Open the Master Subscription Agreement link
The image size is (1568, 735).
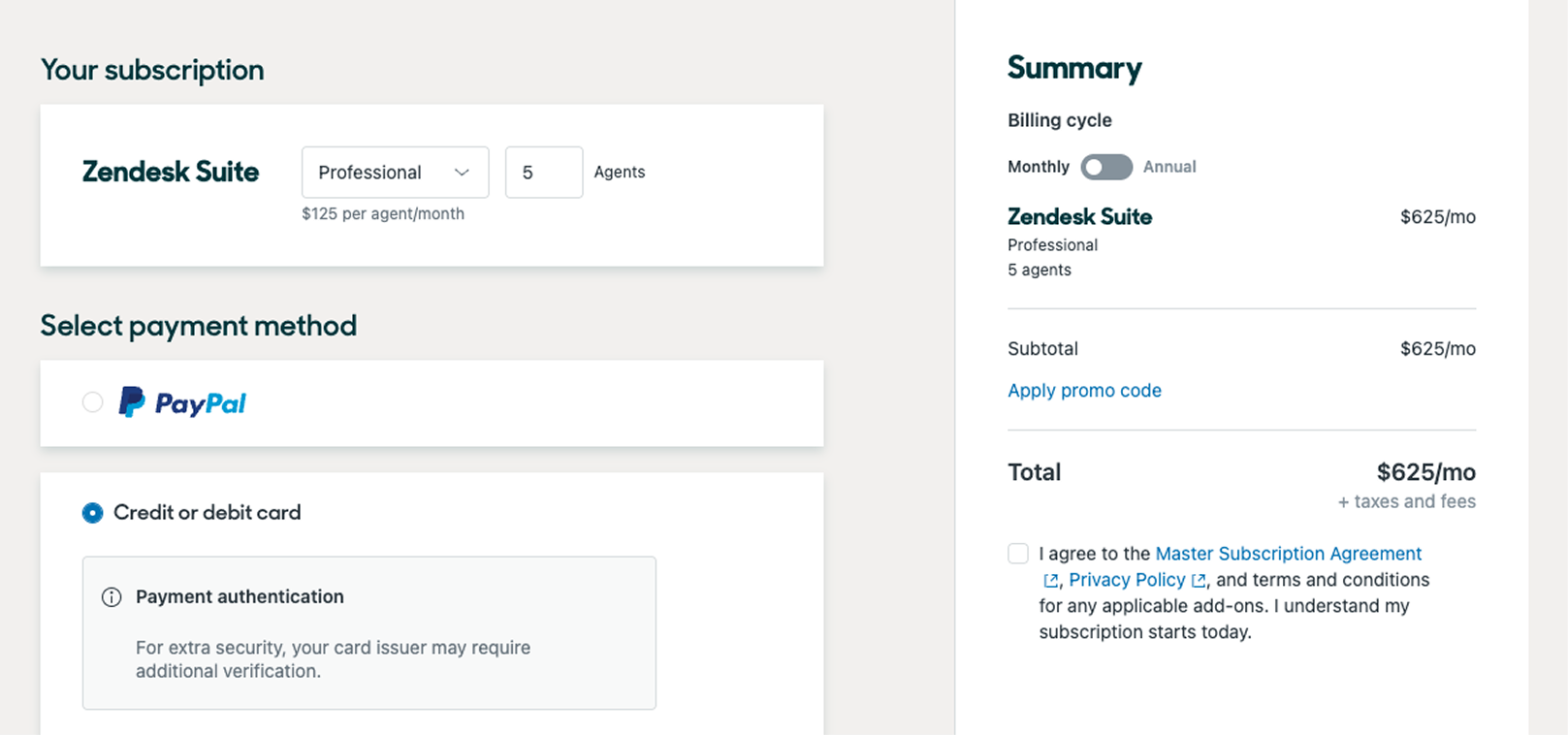pos(1289,554)
